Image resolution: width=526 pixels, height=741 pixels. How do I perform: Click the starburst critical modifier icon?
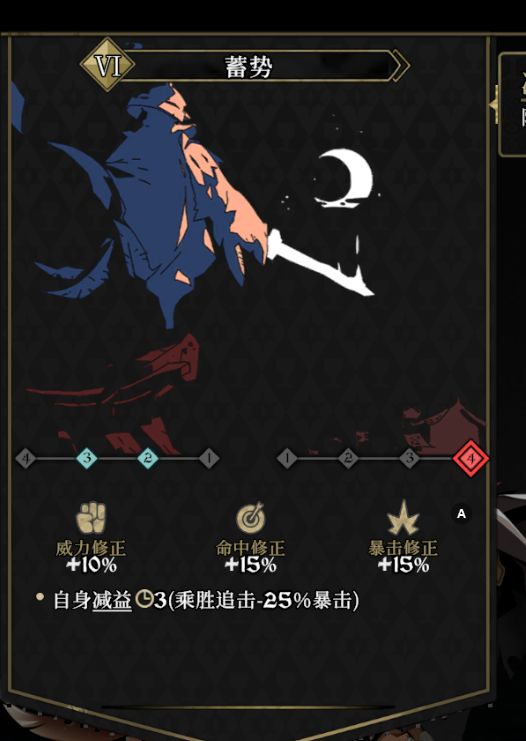[x=403, y=518]
